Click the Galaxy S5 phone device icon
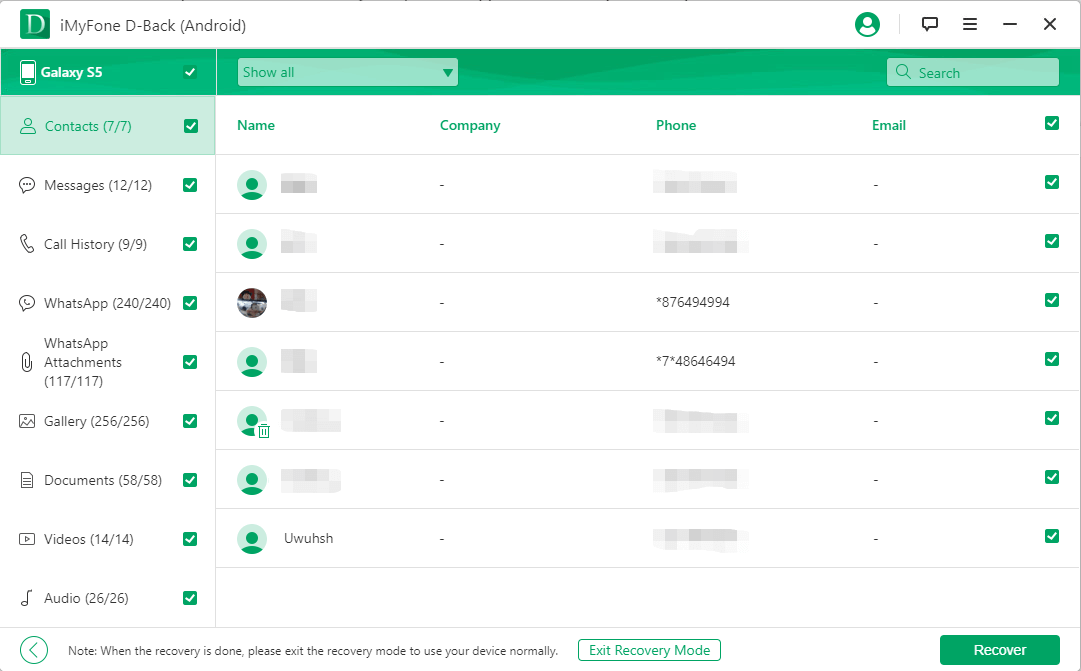Screen dimensions: 1081x671 click(x=28, y=72)
